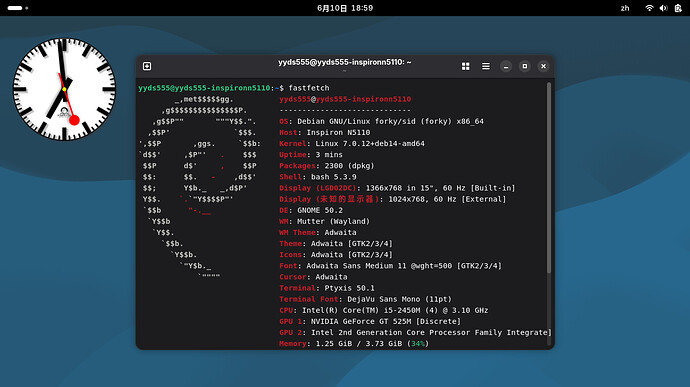Open a new terminal tab

point(147,66)
